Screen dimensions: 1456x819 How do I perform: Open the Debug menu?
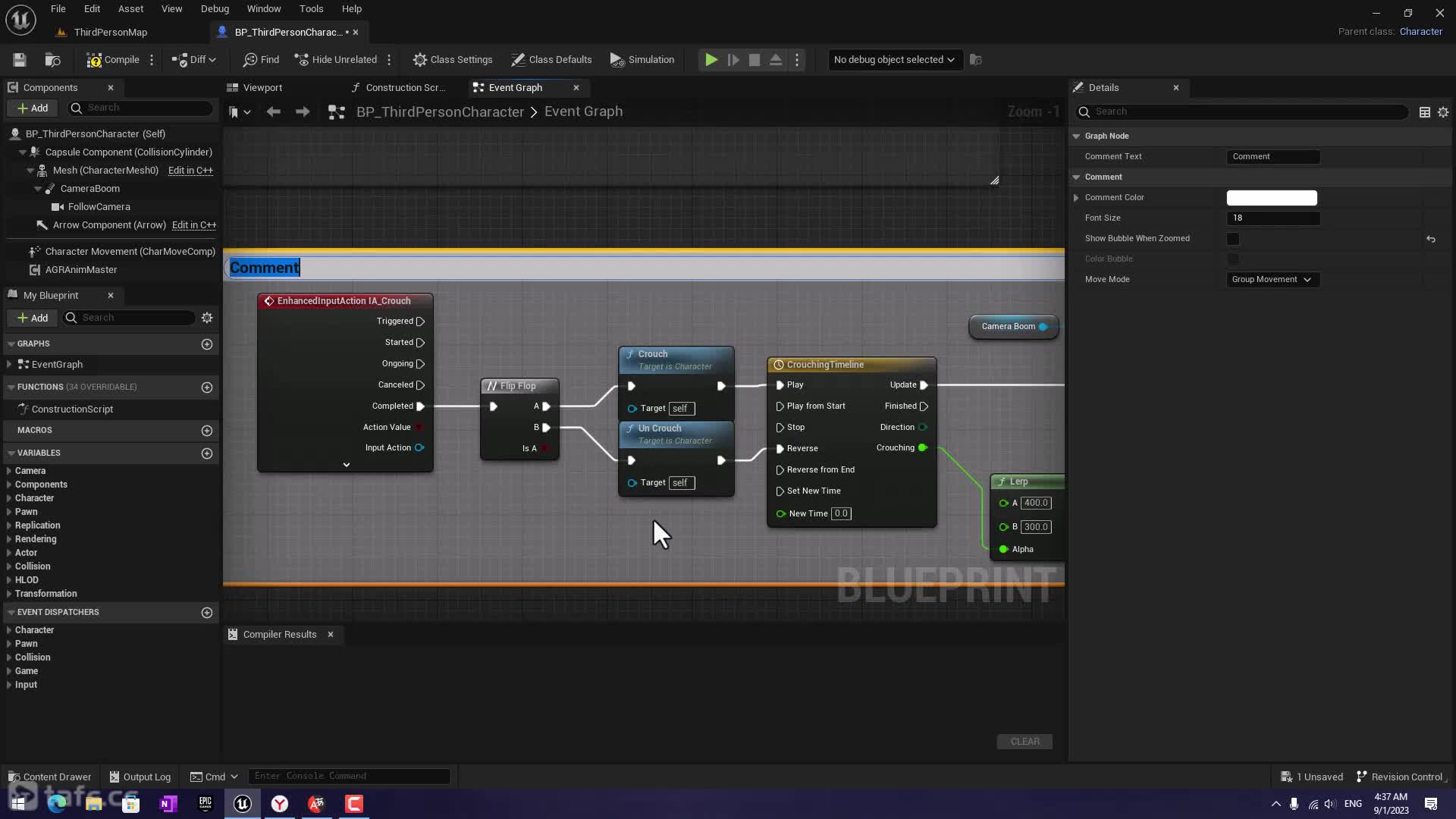click(215, 9)
